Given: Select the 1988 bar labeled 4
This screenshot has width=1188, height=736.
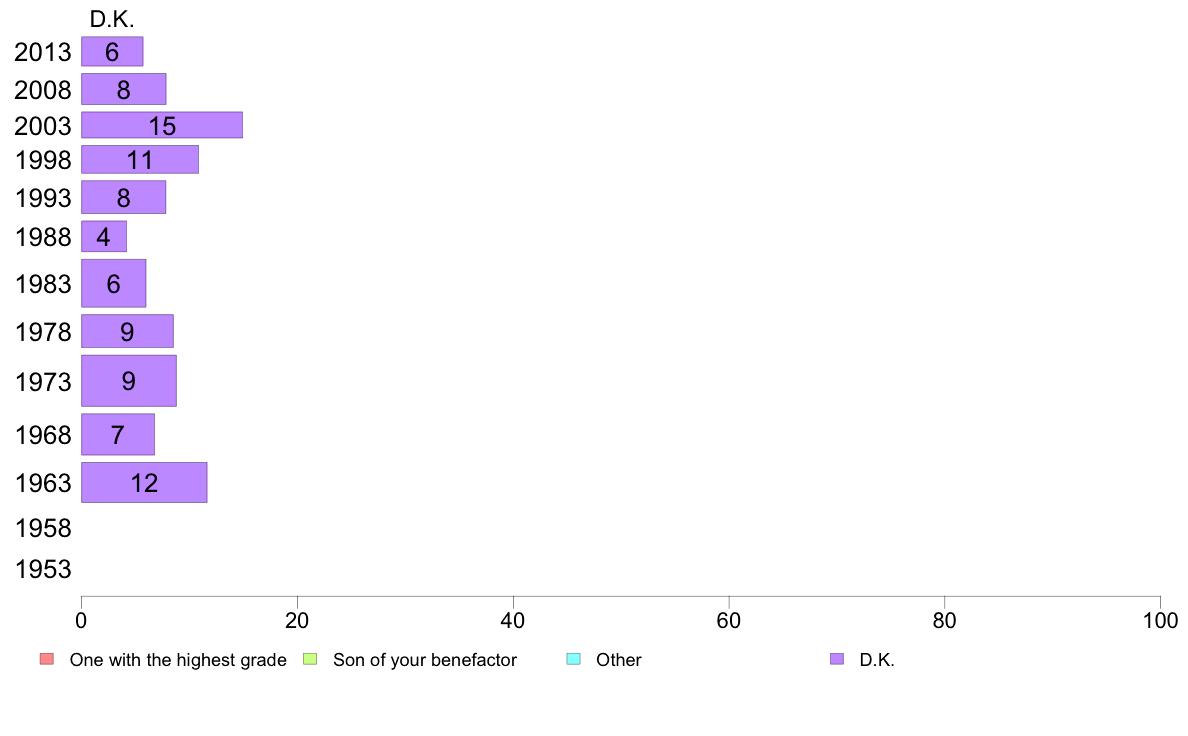Looking at the screenshot, I should (x=104, y=236).
